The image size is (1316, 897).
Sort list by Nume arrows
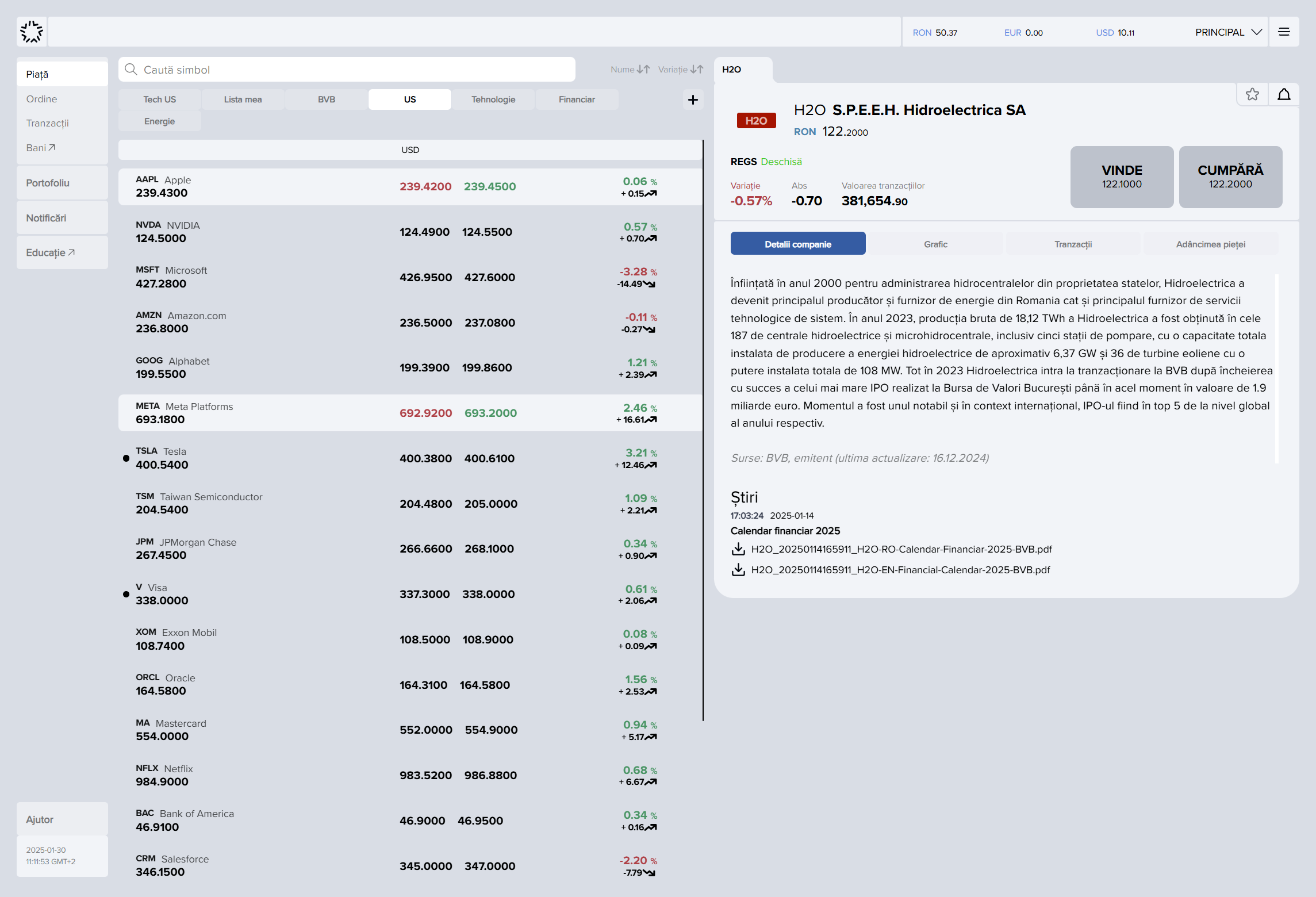click(x=643, y=70)
